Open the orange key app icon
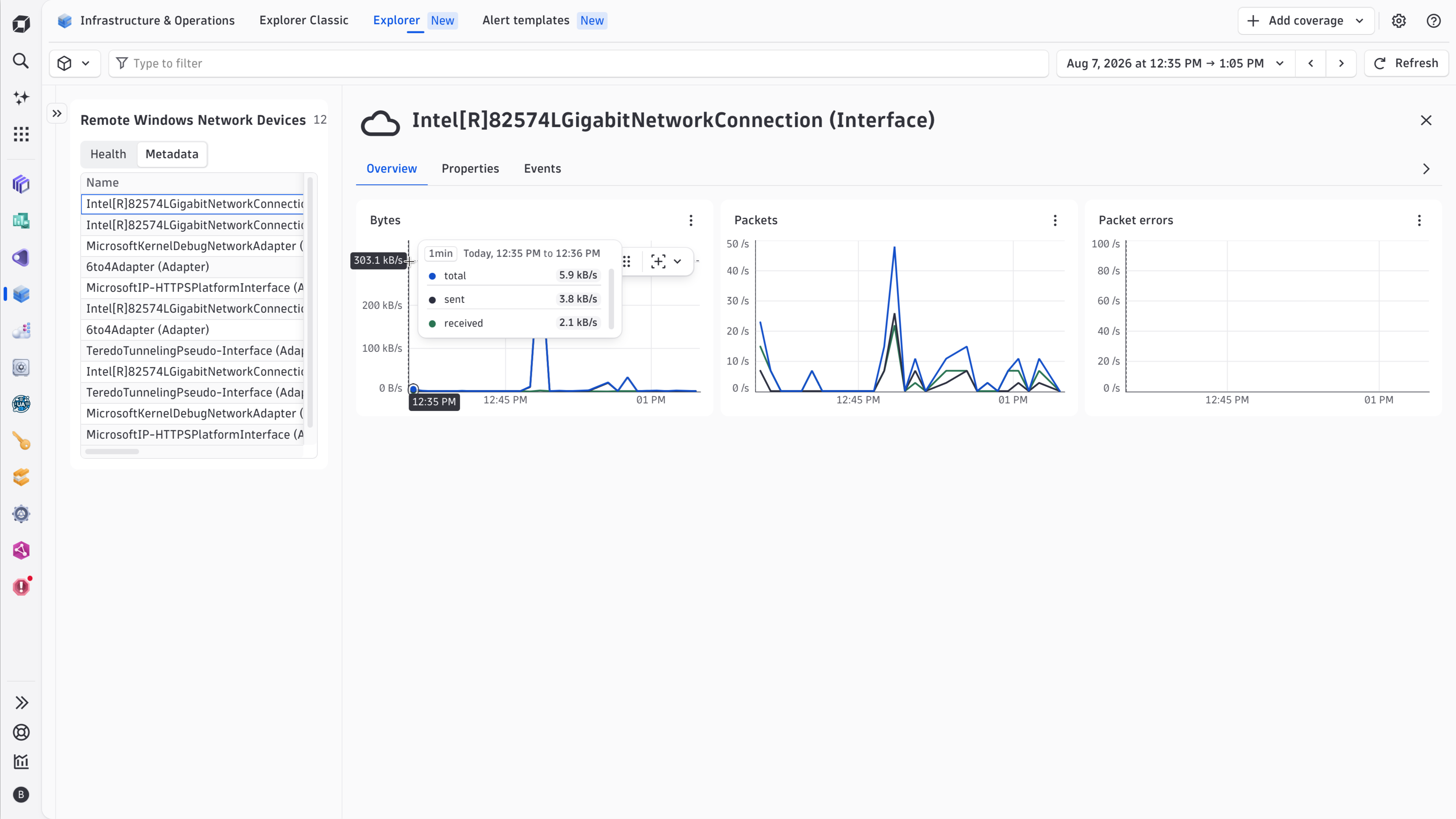Viewport: 1456px width, 819px height. pos(21,441)
